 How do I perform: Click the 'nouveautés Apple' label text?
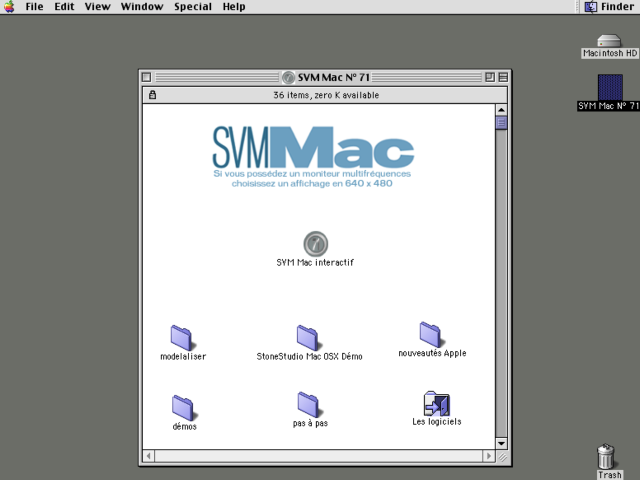pos(432,353)
